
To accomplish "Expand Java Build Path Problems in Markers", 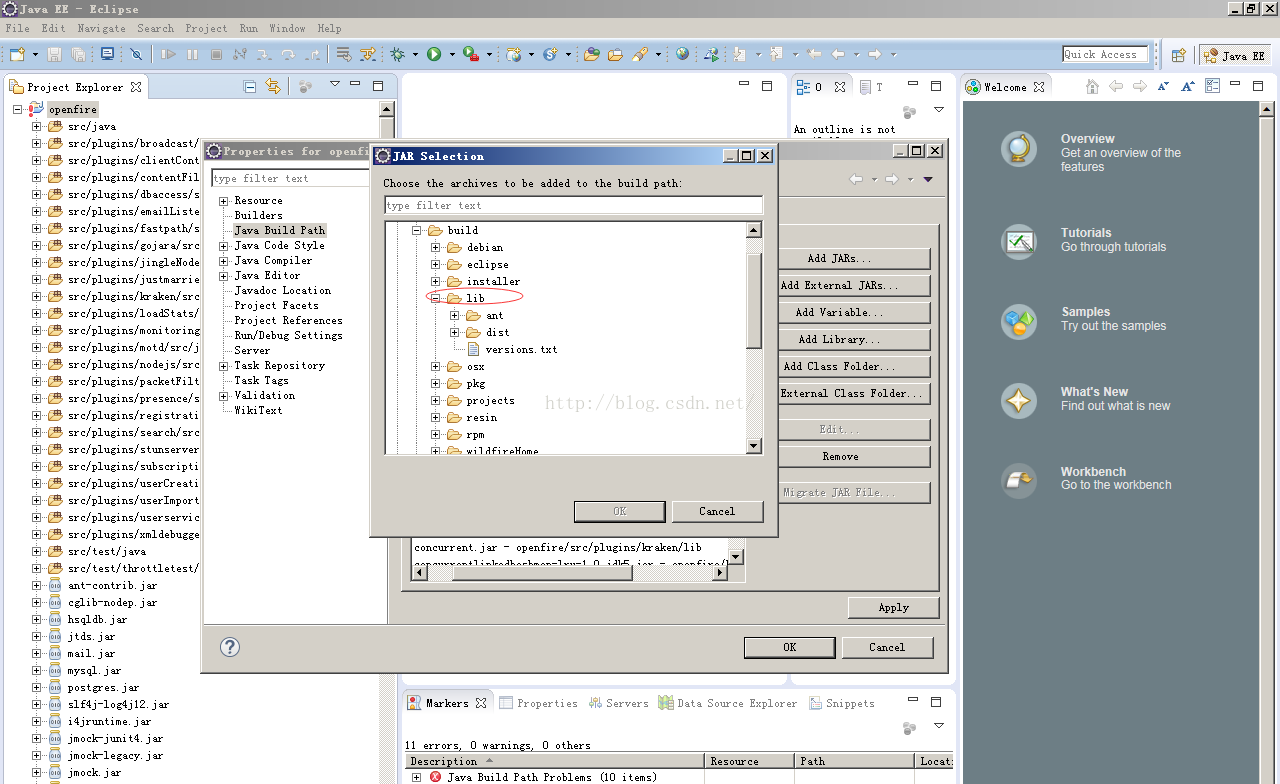I will [417, 777].
